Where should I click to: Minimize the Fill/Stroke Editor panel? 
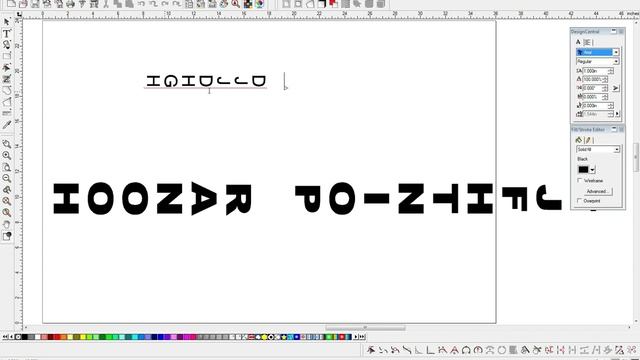[614, 129]
